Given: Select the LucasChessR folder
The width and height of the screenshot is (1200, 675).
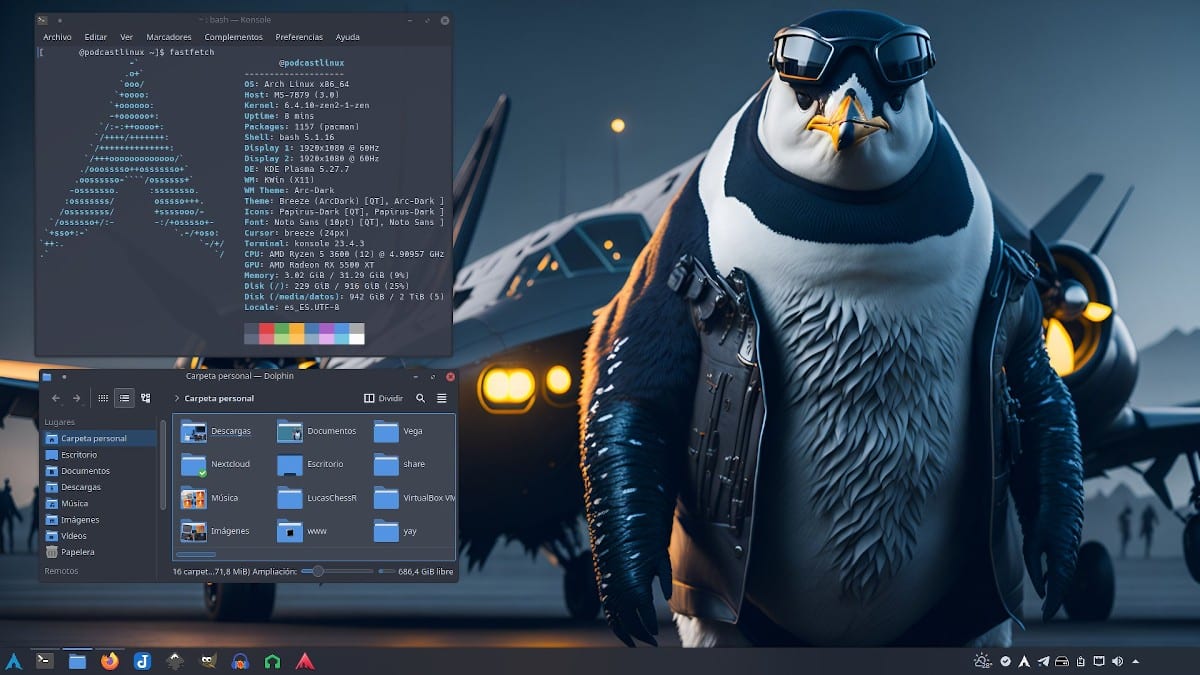Looking at the screenshot, I should click(x=316, y=497).
